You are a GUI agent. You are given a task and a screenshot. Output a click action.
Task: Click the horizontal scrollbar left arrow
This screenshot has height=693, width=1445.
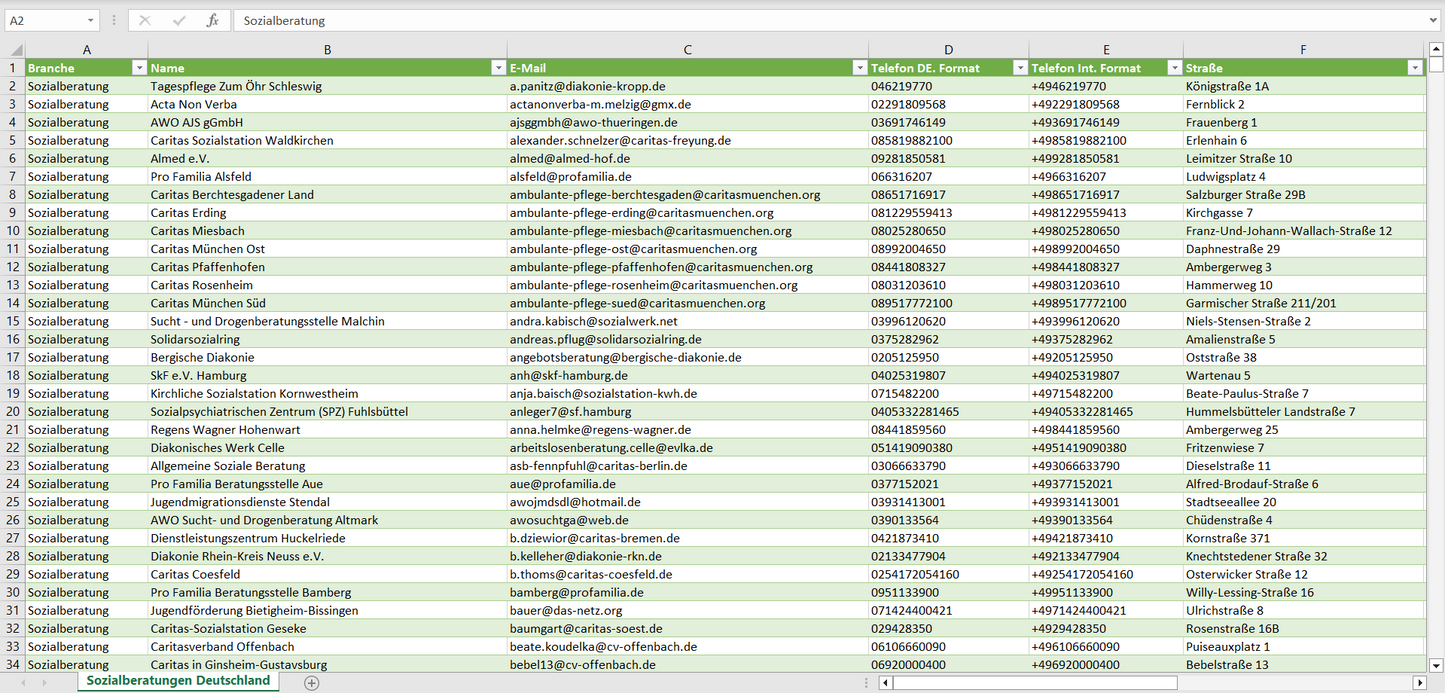[886, 682]
